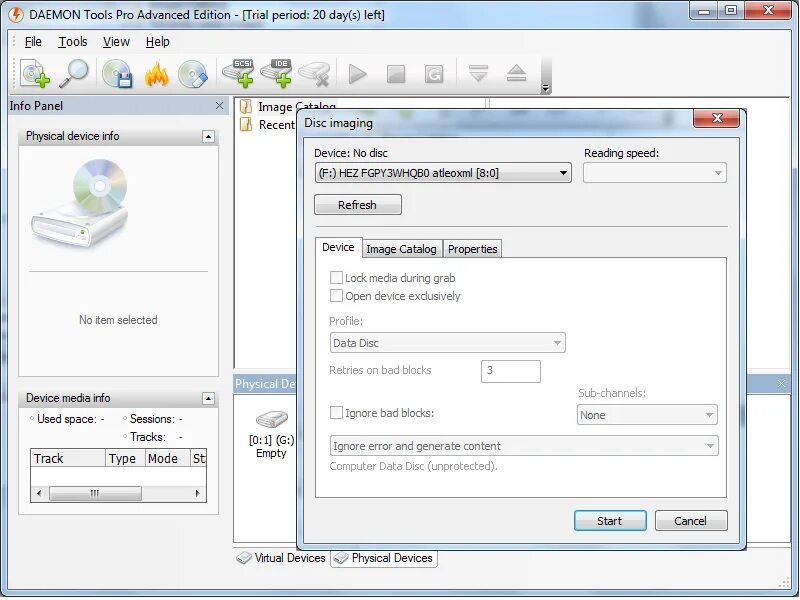Click the stop unmount toolbar icon

click(396, 74)
